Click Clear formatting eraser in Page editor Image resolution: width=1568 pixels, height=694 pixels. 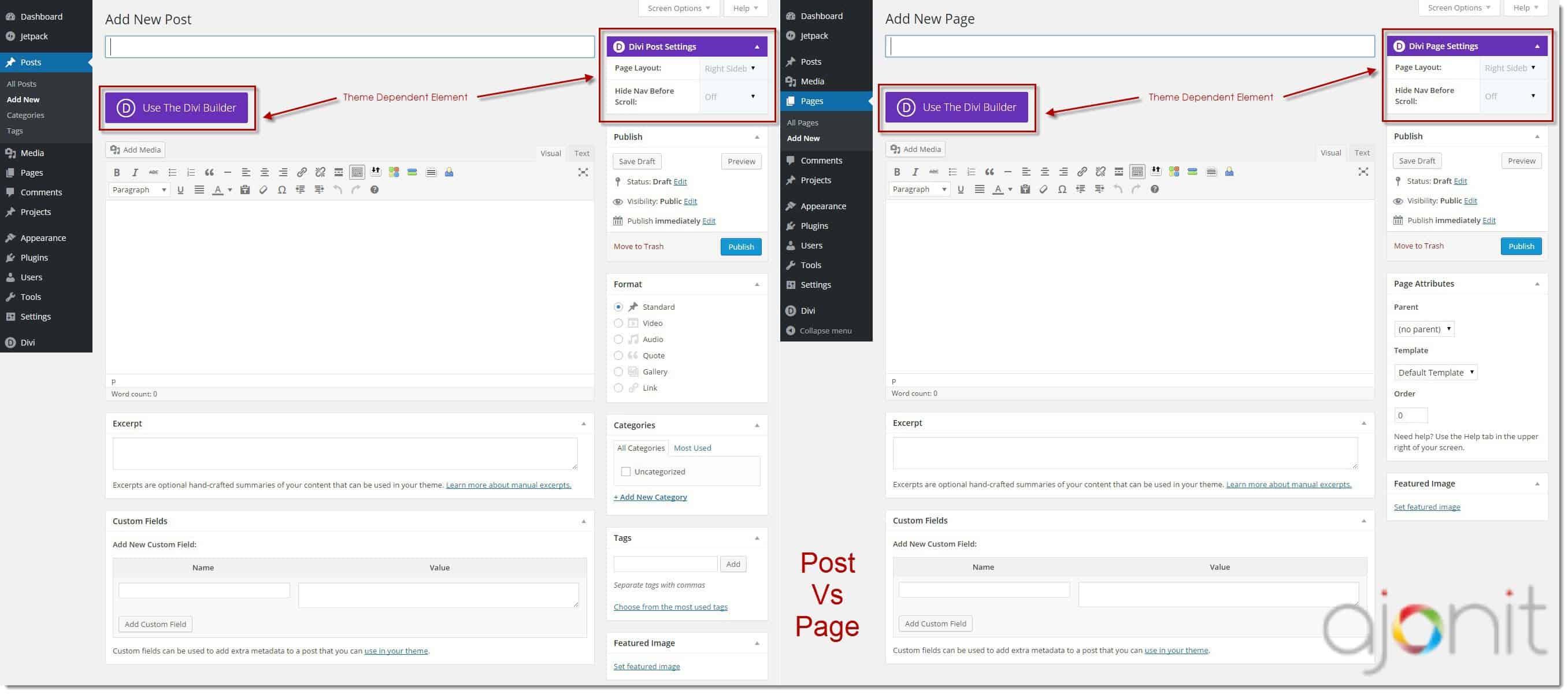pyautogui.click(x=1043, y=190)
